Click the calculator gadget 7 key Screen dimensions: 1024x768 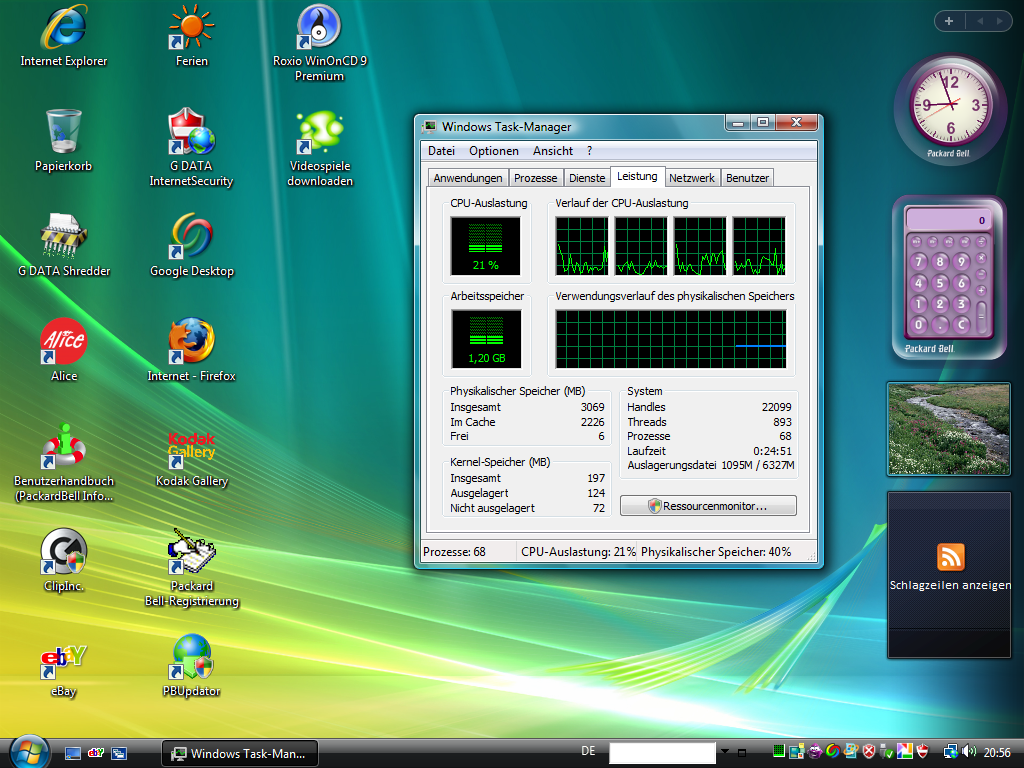tap(919, 262)
